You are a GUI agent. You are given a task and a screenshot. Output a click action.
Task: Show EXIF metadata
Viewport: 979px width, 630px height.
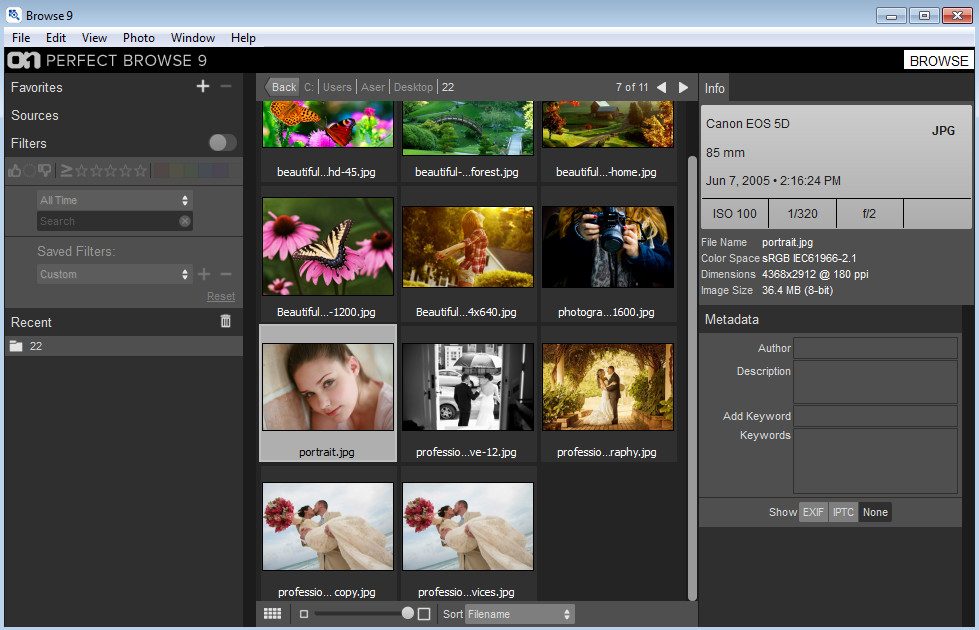pos(813,512)
